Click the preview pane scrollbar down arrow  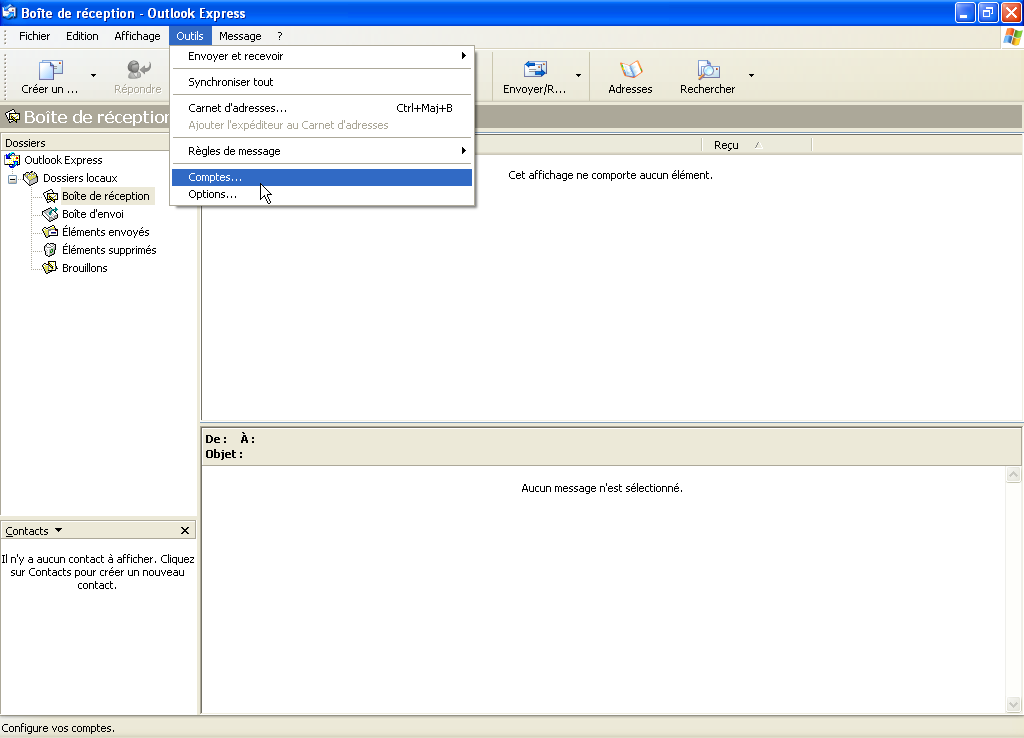pos(1014,704)
